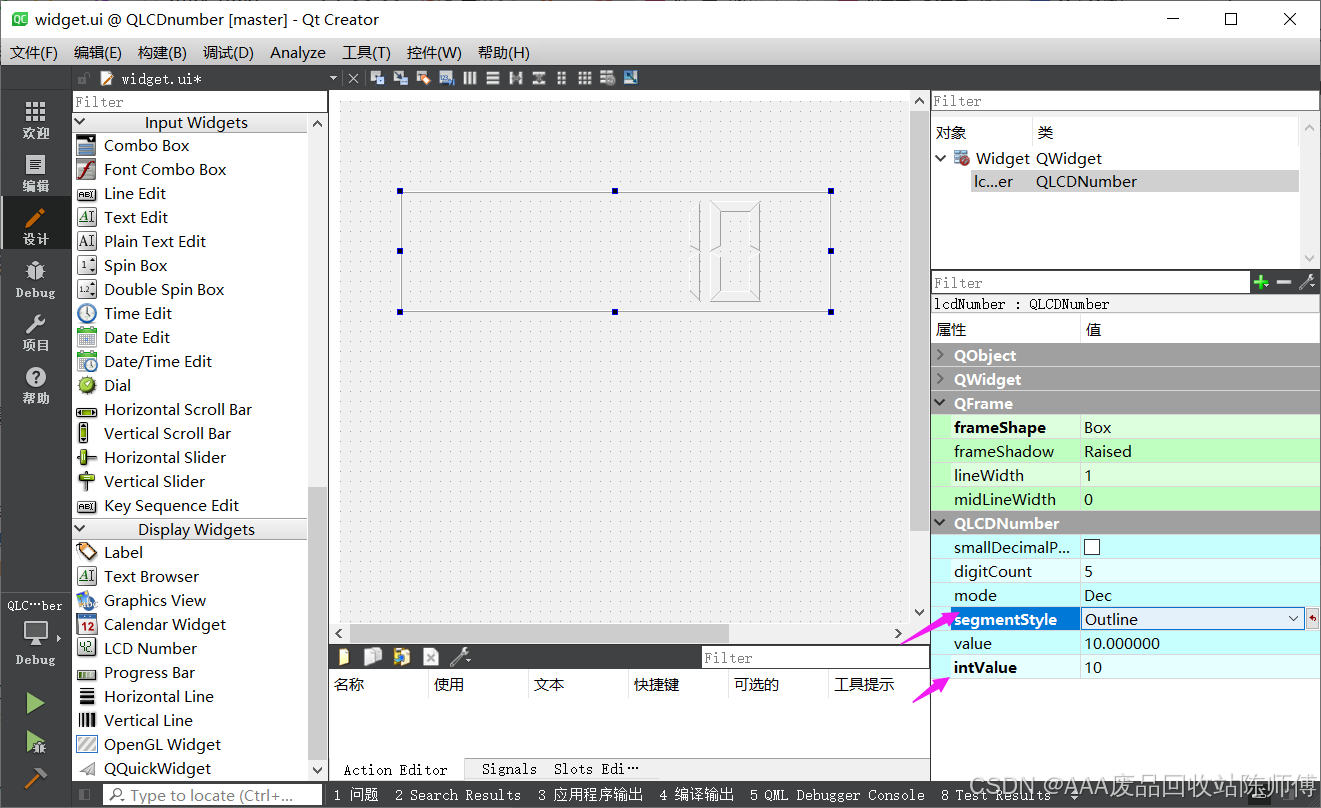Apply form layout to the widget

(x=562, y=78)
